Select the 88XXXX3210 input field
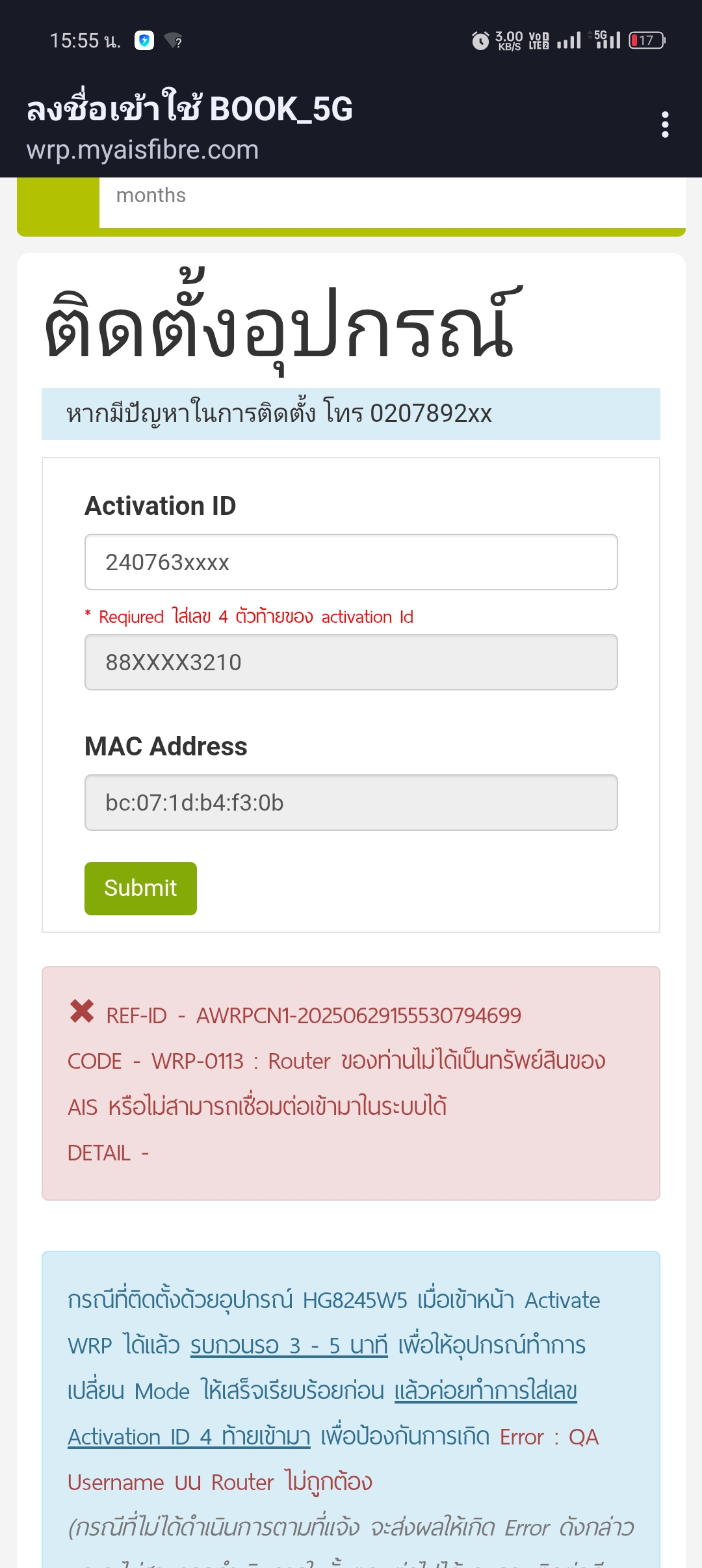This screenshot has height=1568, width=702. pos(351,662)
